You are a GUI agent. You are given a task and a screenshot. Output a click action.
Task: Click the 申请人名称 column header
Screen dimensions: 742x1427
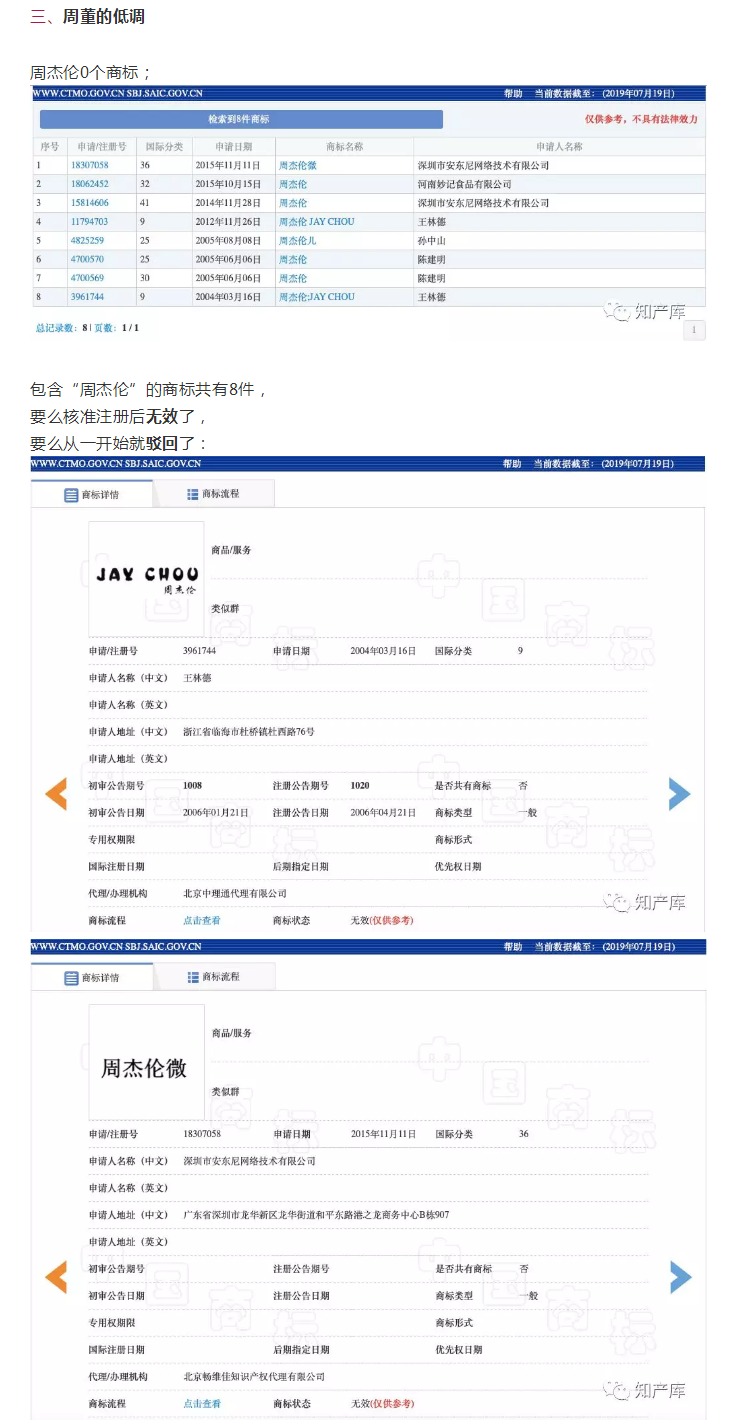[x=559, y=146]
